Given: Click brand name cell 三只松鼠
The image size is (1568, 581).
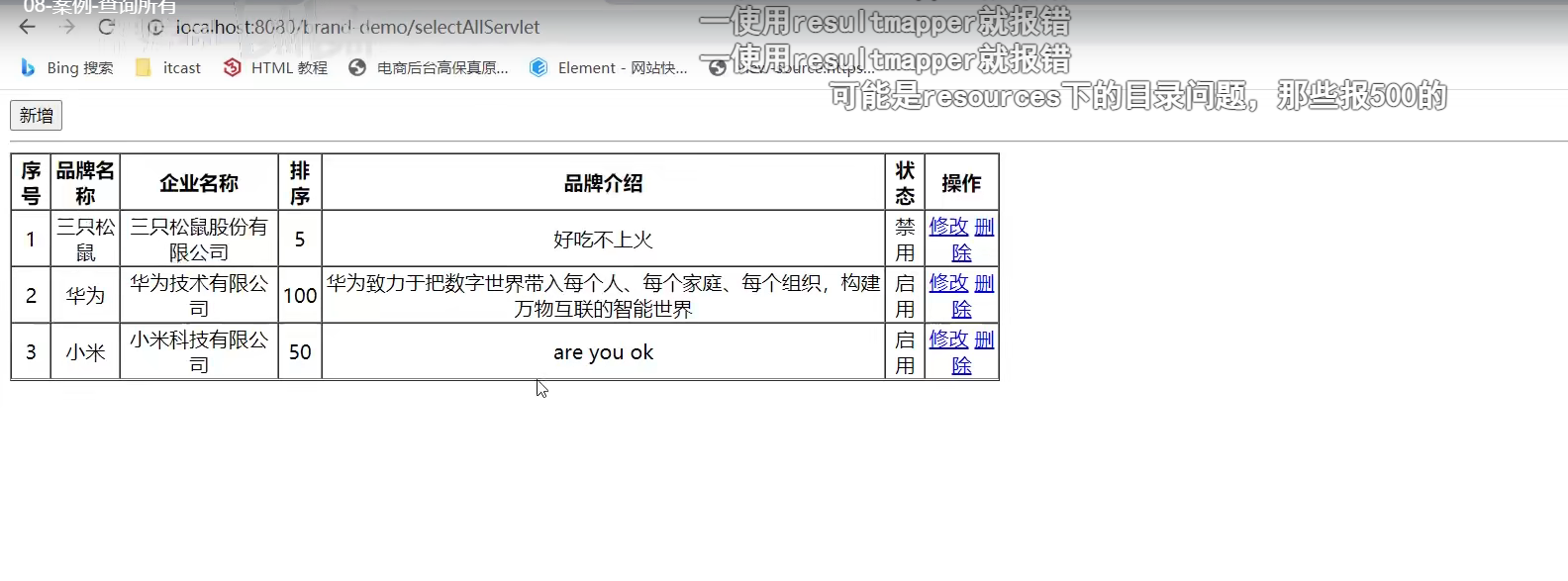Looking at the screenshot, I should [85, 240].
